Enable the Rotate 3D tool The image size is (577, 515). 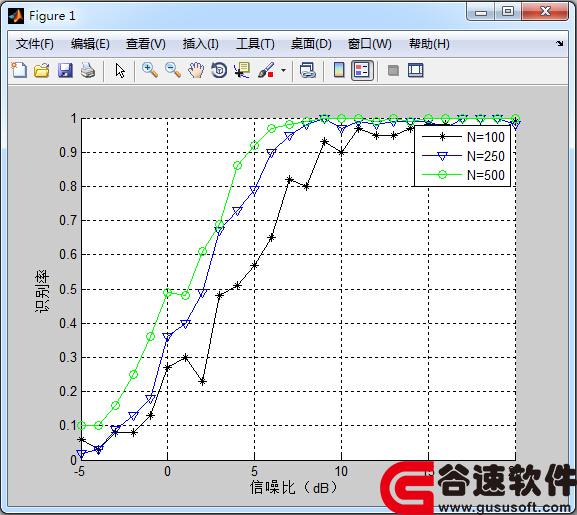219,70
